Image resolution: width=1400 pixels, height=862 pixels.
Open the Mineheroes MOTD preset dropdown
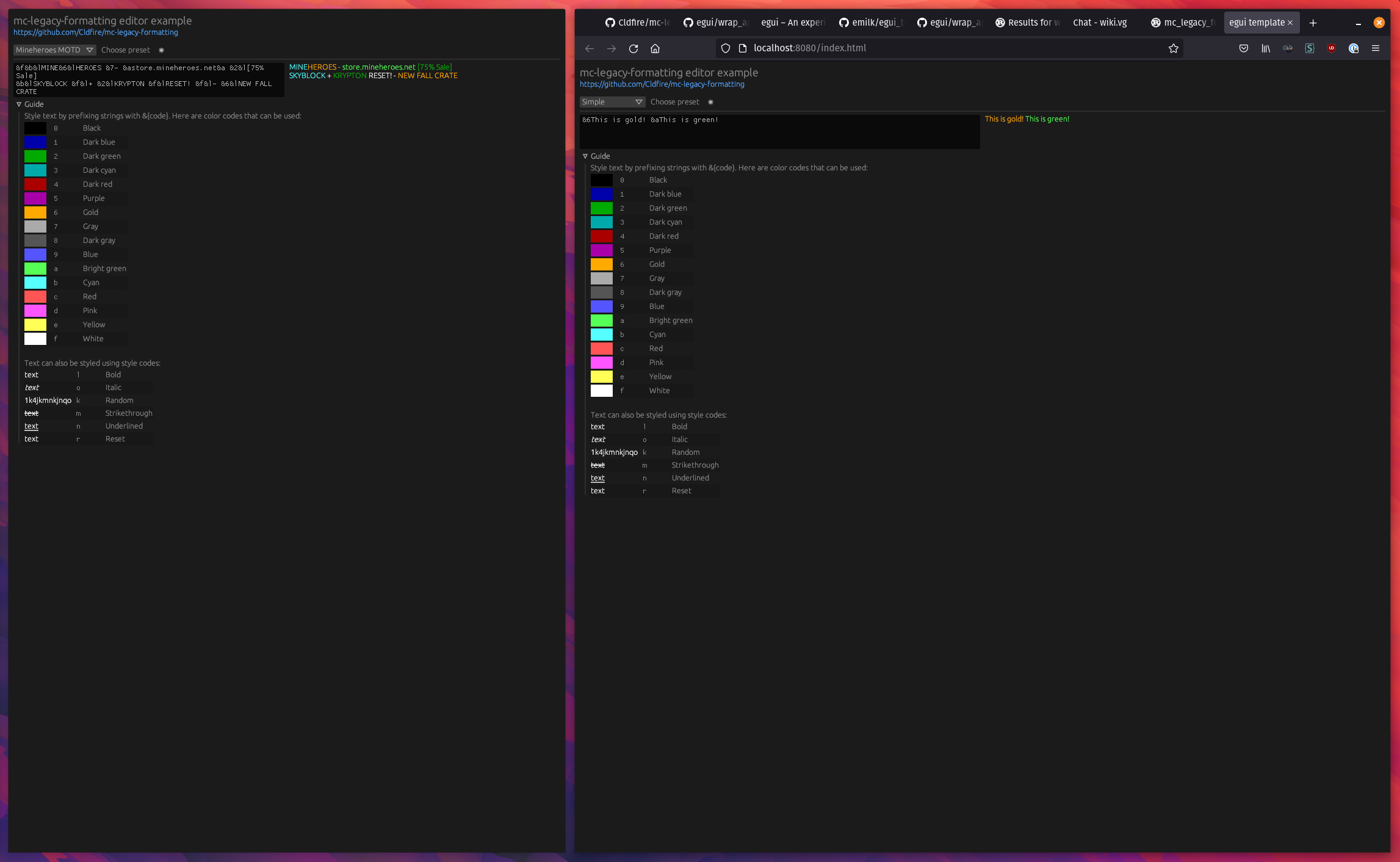pyautogui.click(x=55, y=50)
